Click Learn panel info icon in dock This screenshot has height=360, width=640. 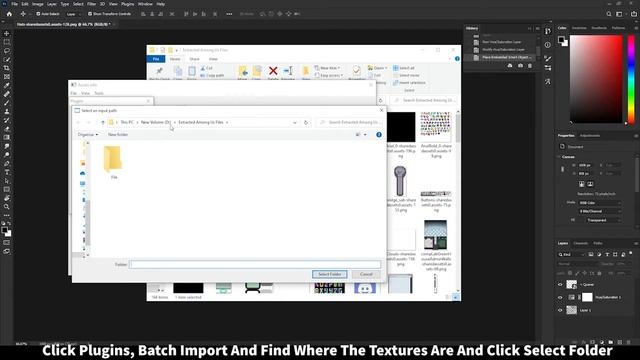(x=548, y=45)
